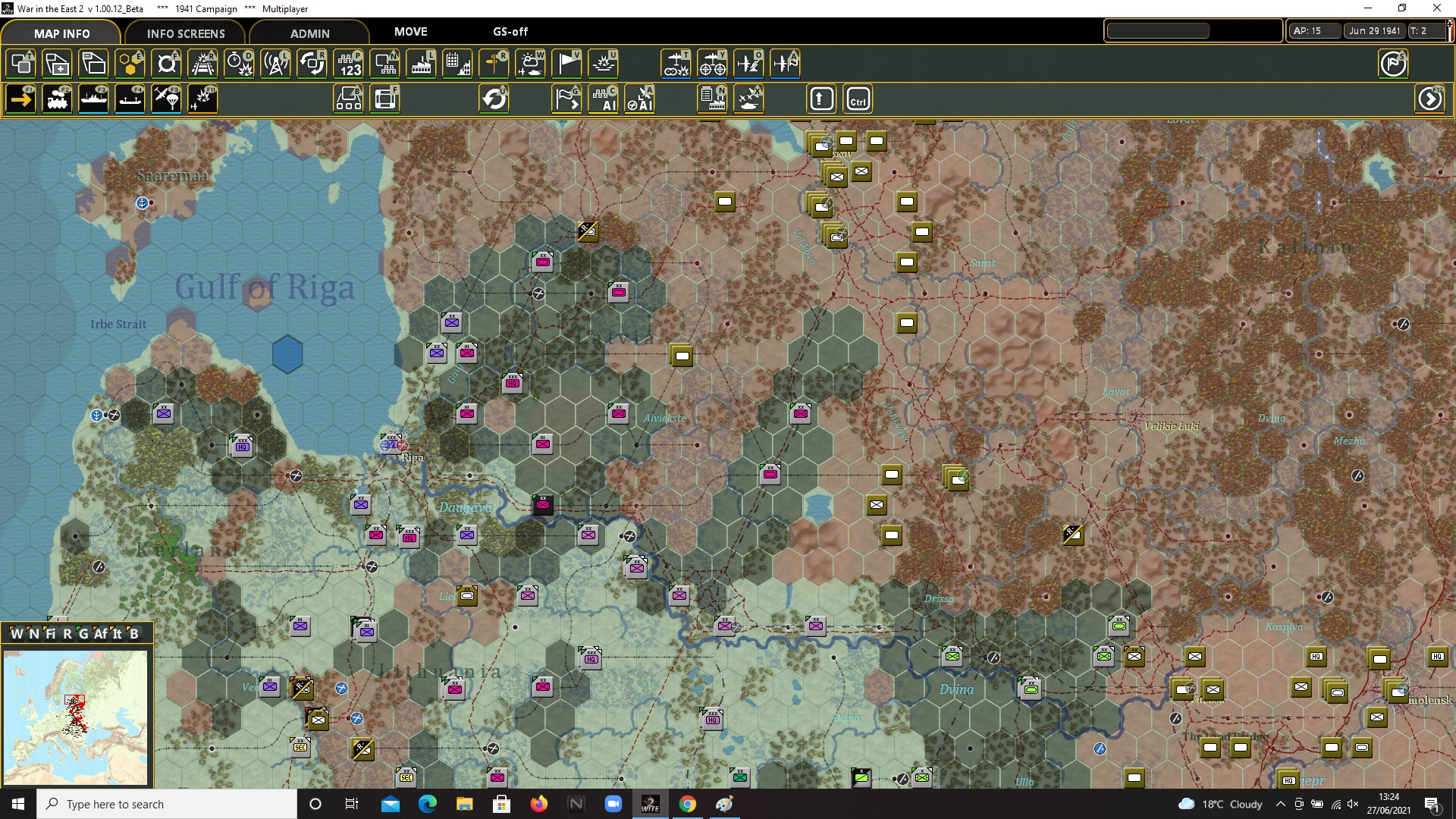The image size is (1456, 819).
Task: Select naval transport mode (F3 ship icon)
Action: [x=94, y=99]
